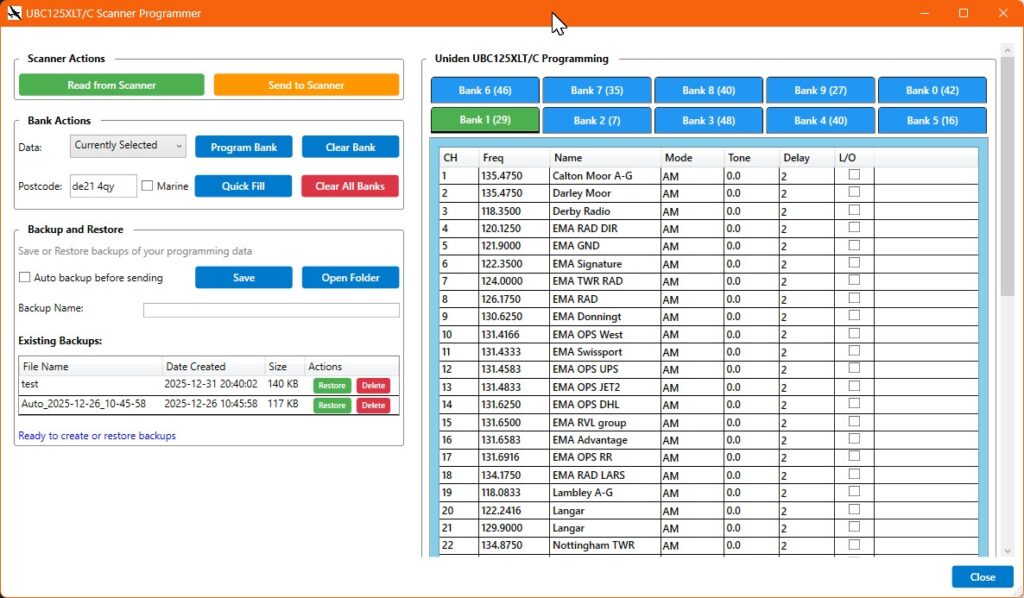Open the Data dropdown list
Viewport: 1024px width, 598px height.
click(x=128, y=146)
